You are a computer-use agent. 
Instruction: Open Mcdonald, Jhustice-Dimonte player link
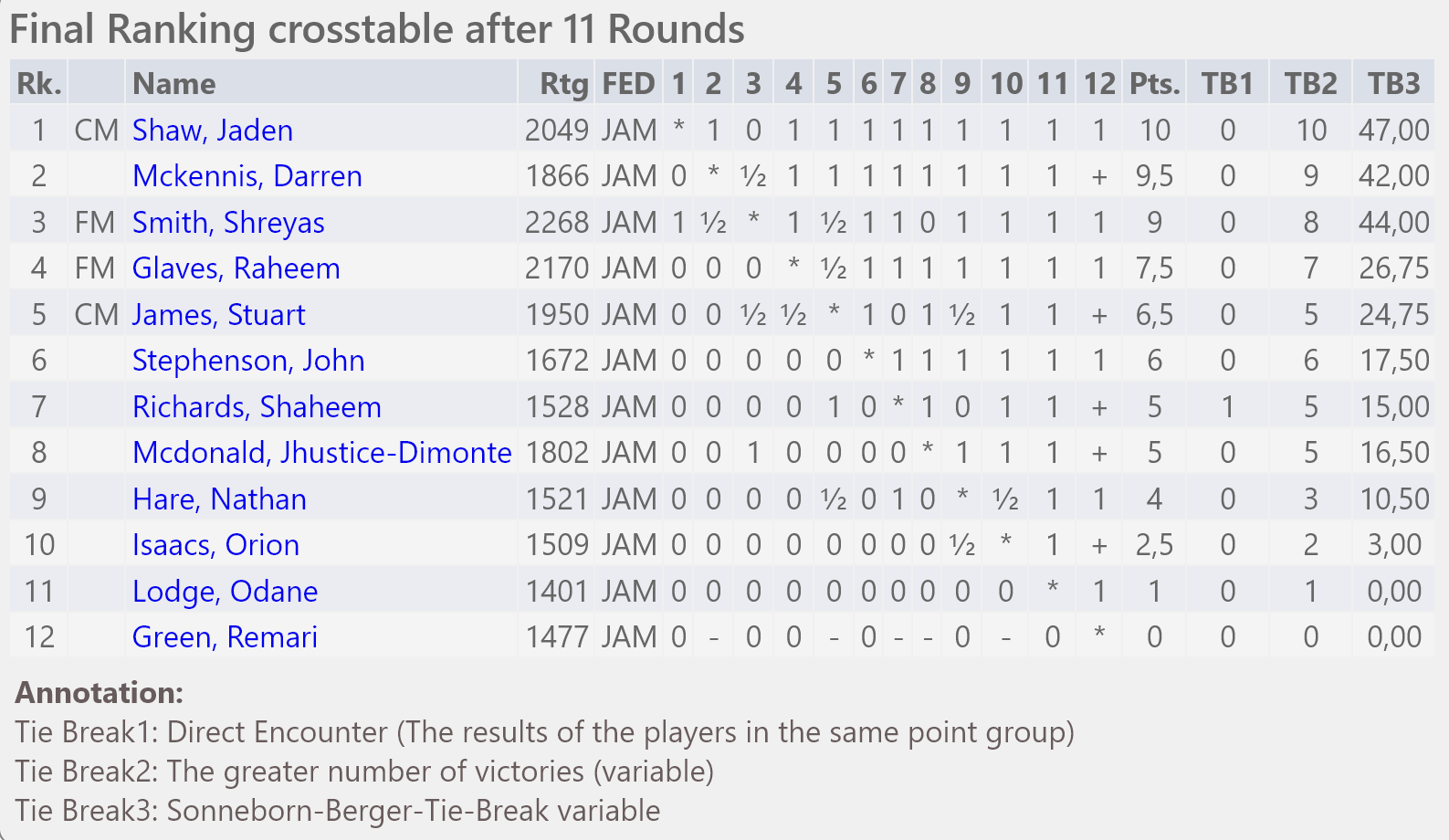click(x=322, y=453)
